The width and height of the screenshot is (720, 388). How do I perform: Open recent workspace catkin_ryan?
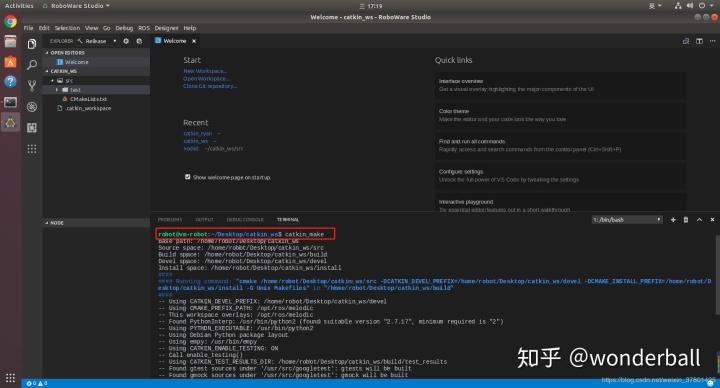[x=198, y=134]
